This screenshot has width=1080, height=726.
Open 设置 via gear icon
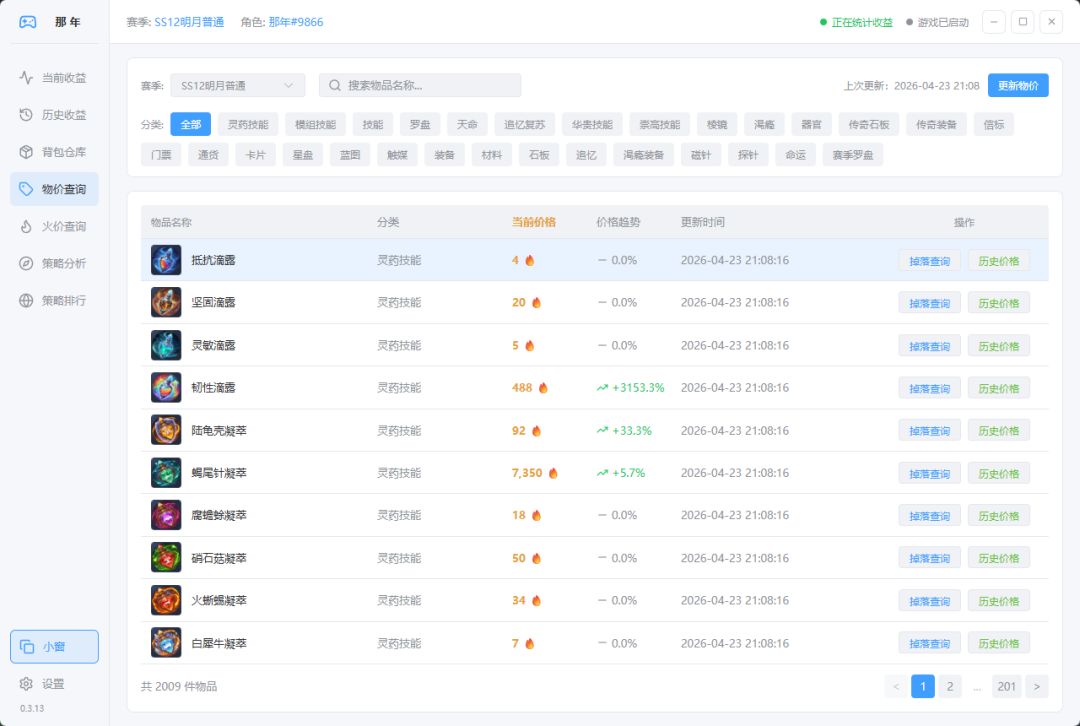click(27, 684)
